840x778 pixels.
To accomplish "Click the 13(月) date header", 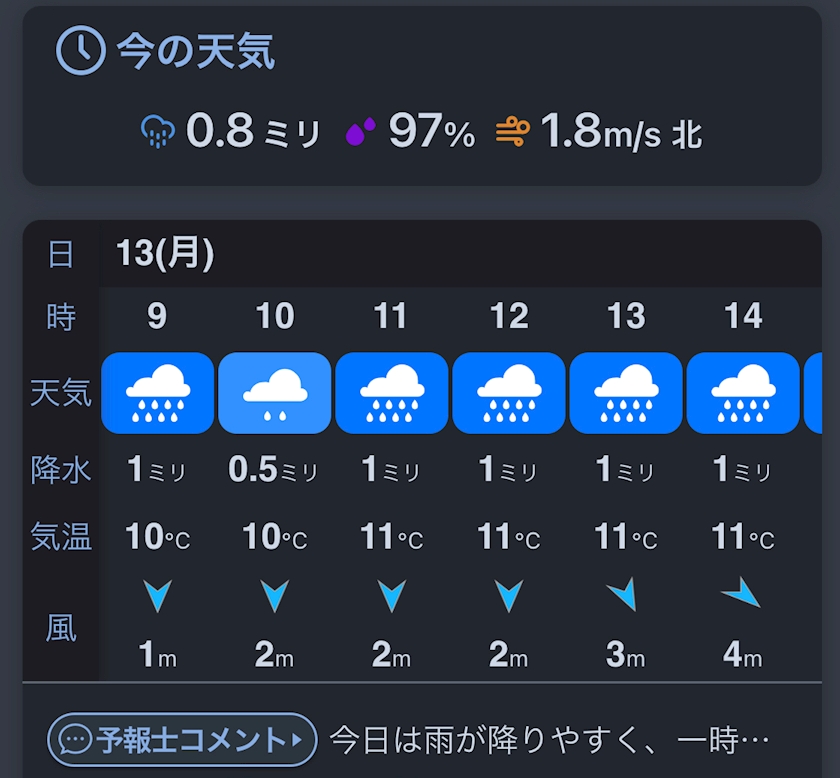I will (x=165, y=254).
